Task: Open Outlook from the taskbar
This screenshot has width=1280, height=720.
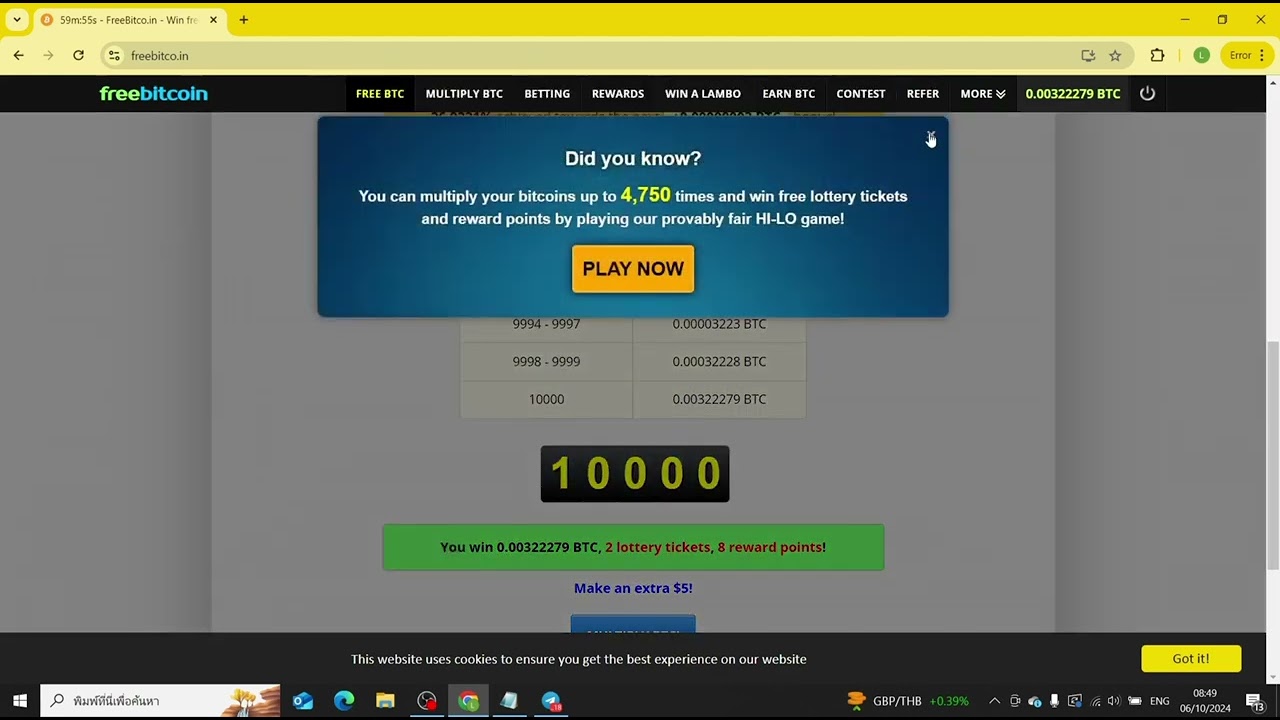Action: [x=303, y=701]
